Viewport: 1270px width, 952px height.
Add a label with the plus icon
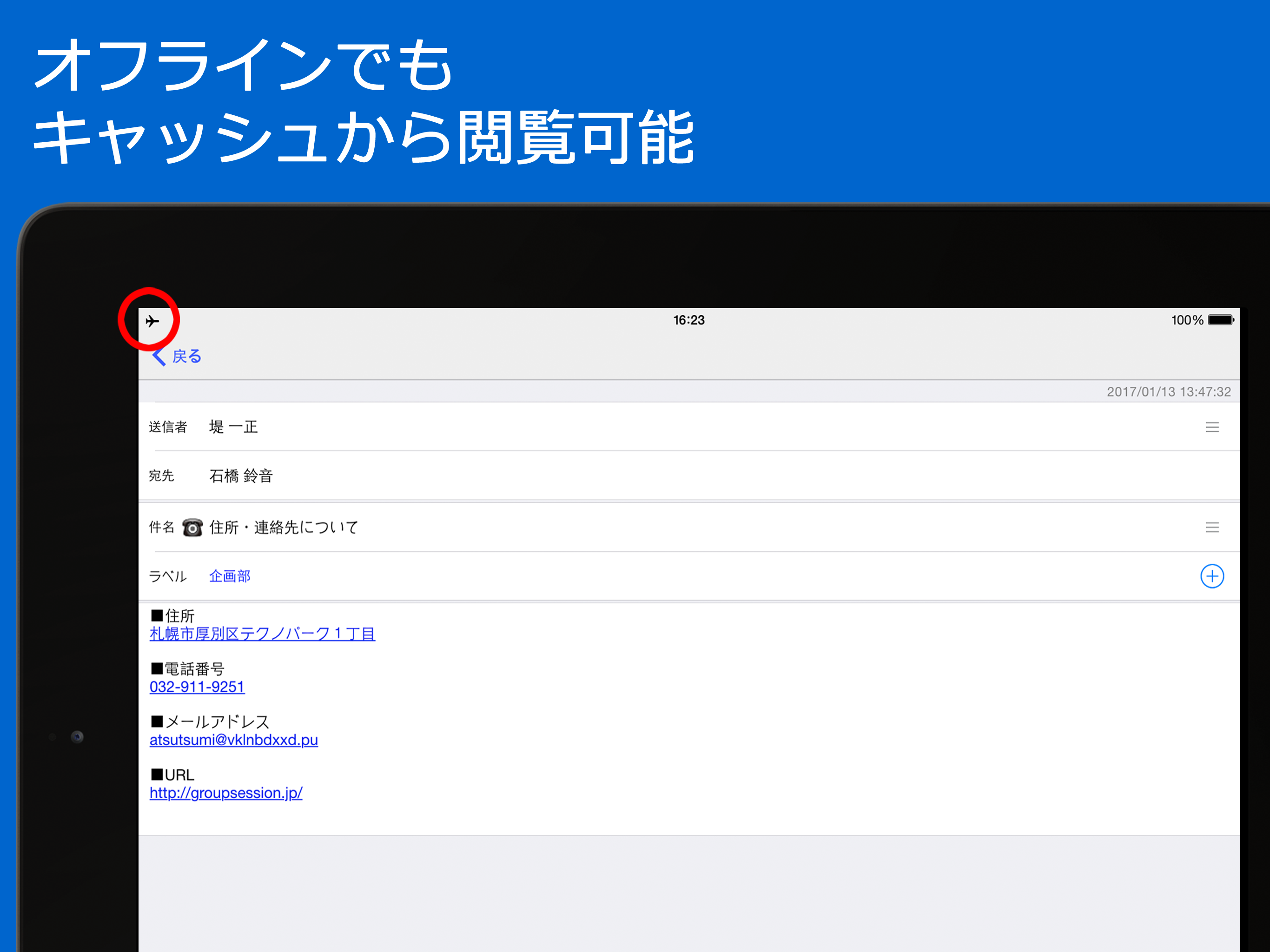pos(1212,576)
